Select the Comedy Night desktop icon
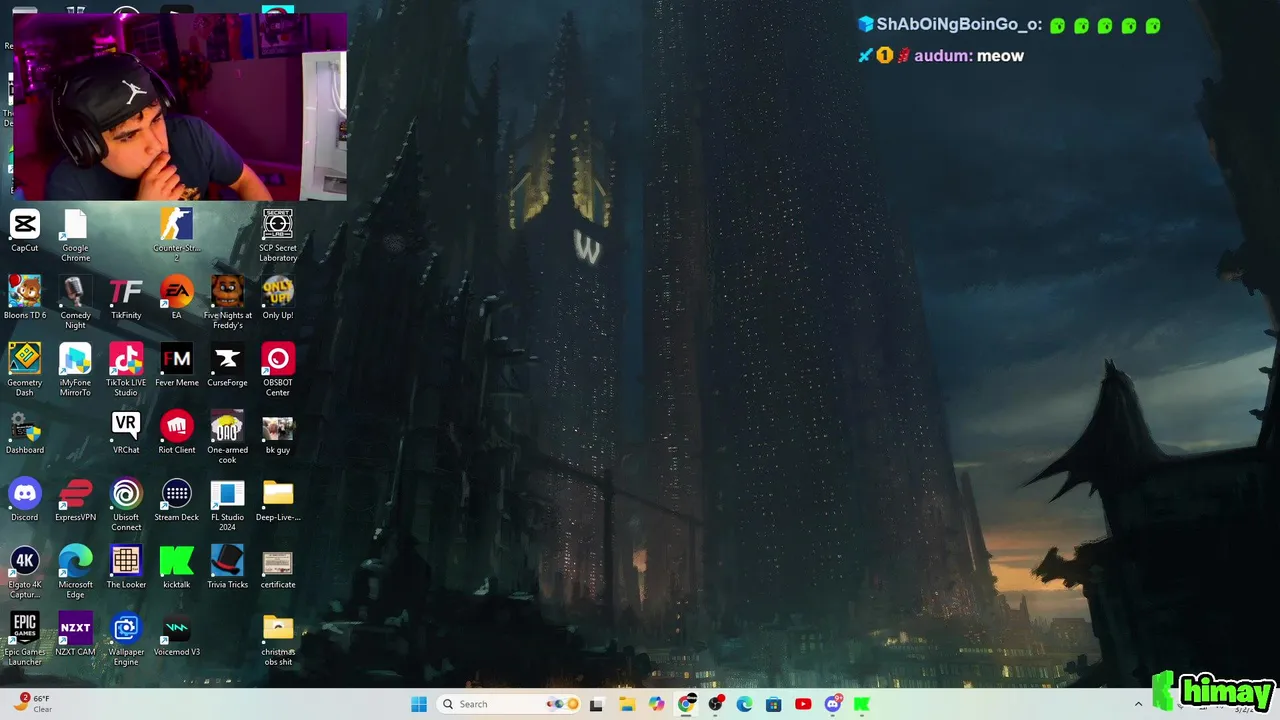1280x720 pixels. (75, 303)
